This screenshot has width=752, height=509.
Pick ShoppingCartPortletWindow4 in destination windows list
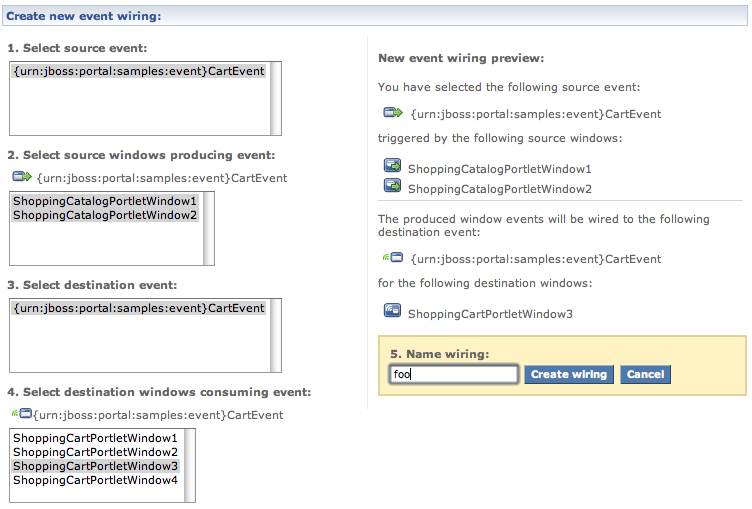(95, 480)
